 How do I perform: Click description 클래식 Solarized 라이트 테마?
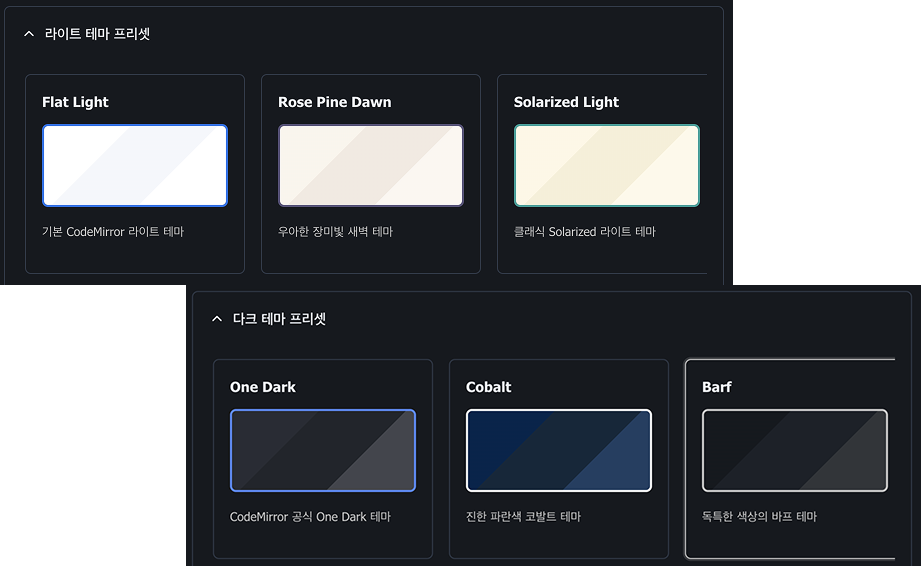tap(584, 231)
